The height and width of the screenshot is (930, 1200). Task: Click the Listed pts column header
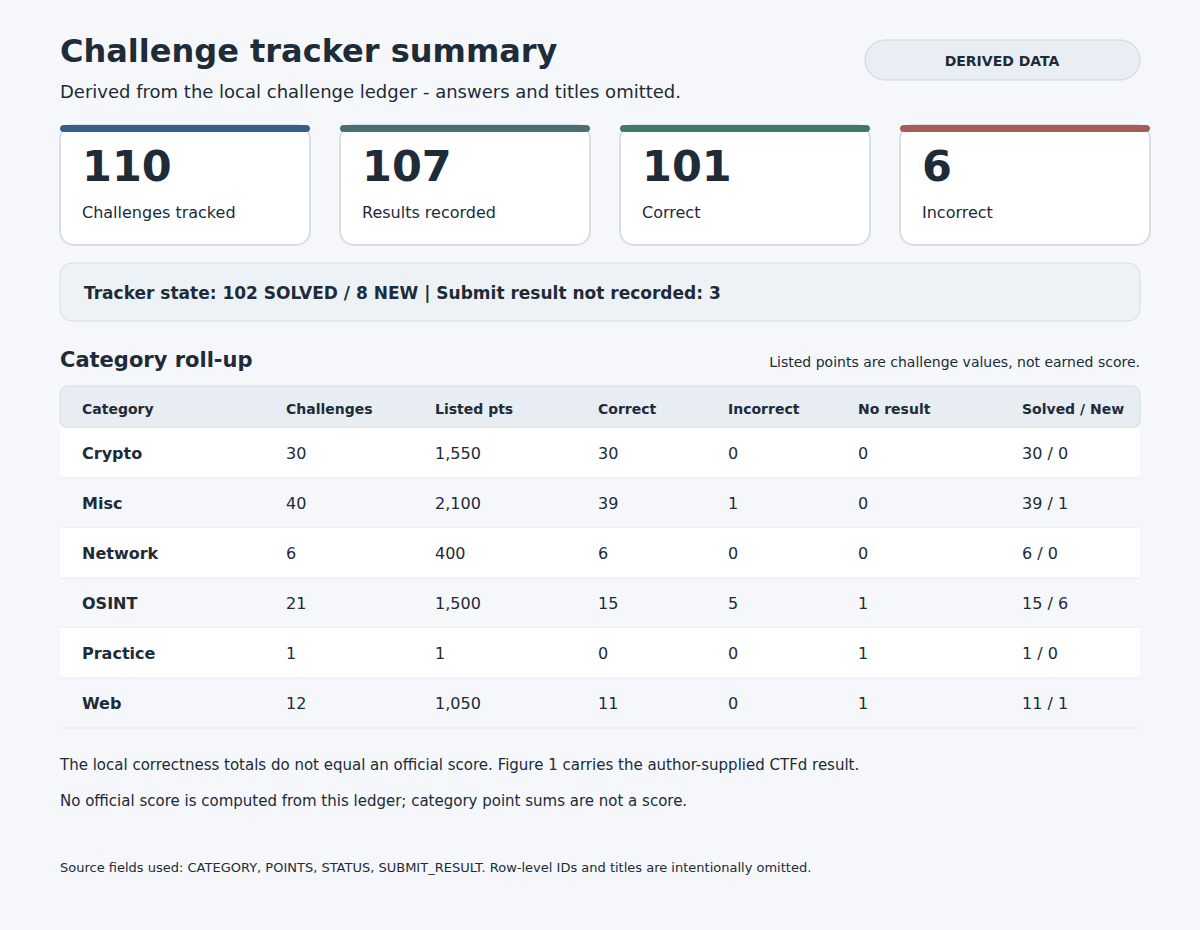474,409
